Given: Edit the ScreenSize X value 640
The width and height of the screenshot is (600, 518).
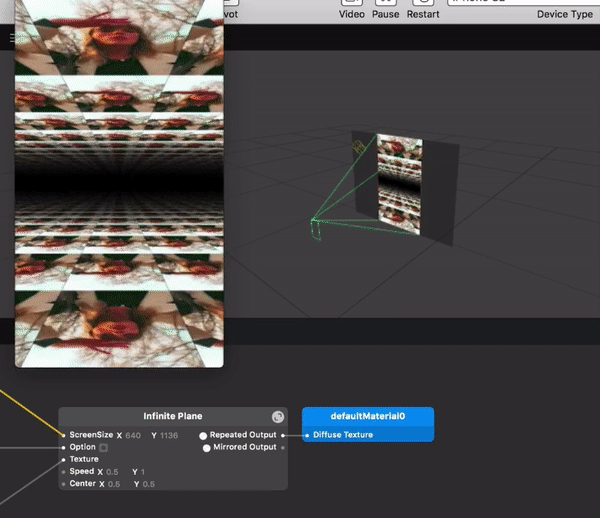Looking at the screenshot, I should click(x=133, y=435).
